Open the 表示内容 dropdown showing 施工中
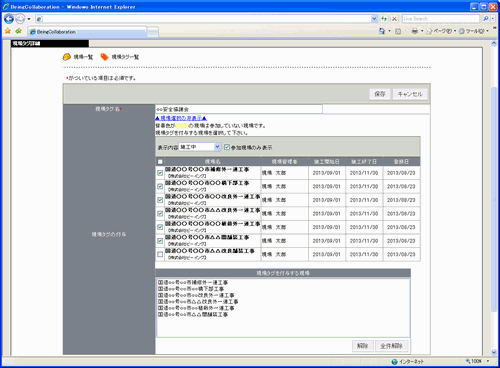This screenshot has width=500, height=368. tap(200, 147)
